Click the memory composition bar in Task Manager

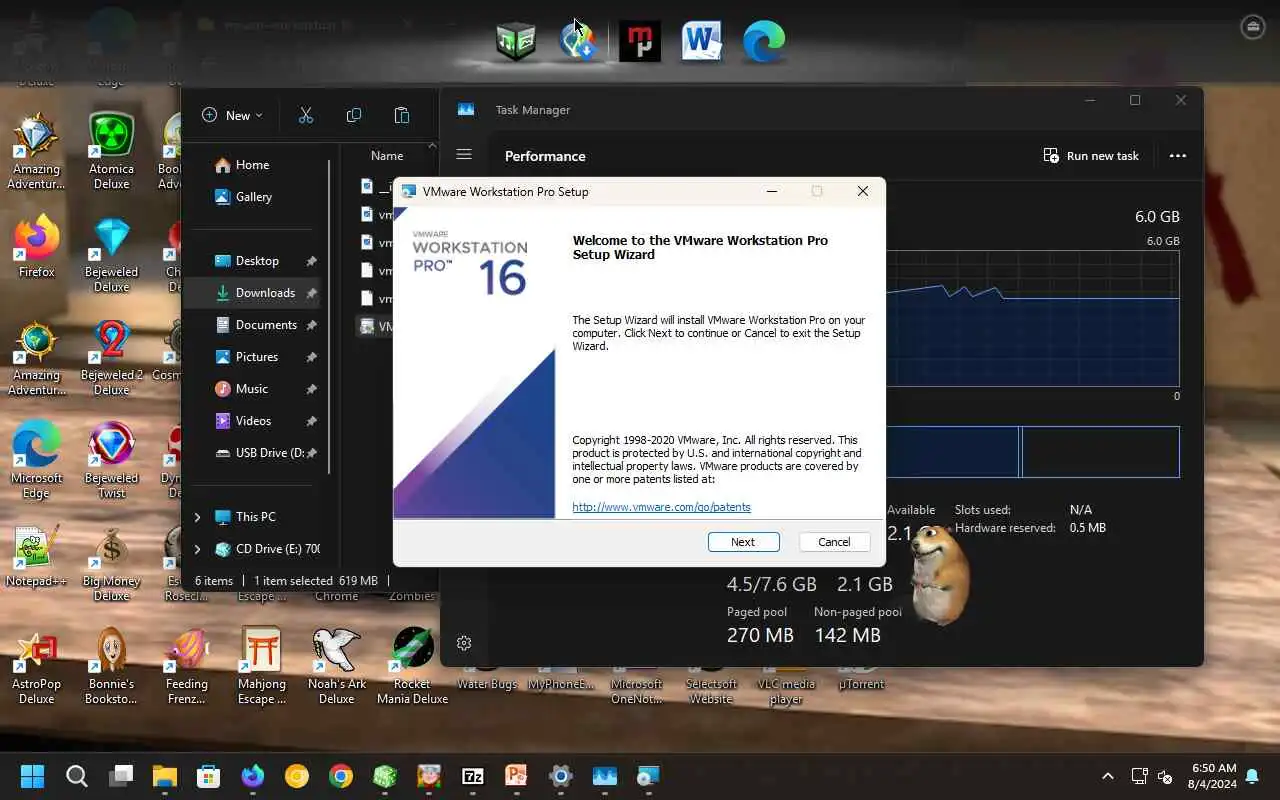coord(1033,452)
